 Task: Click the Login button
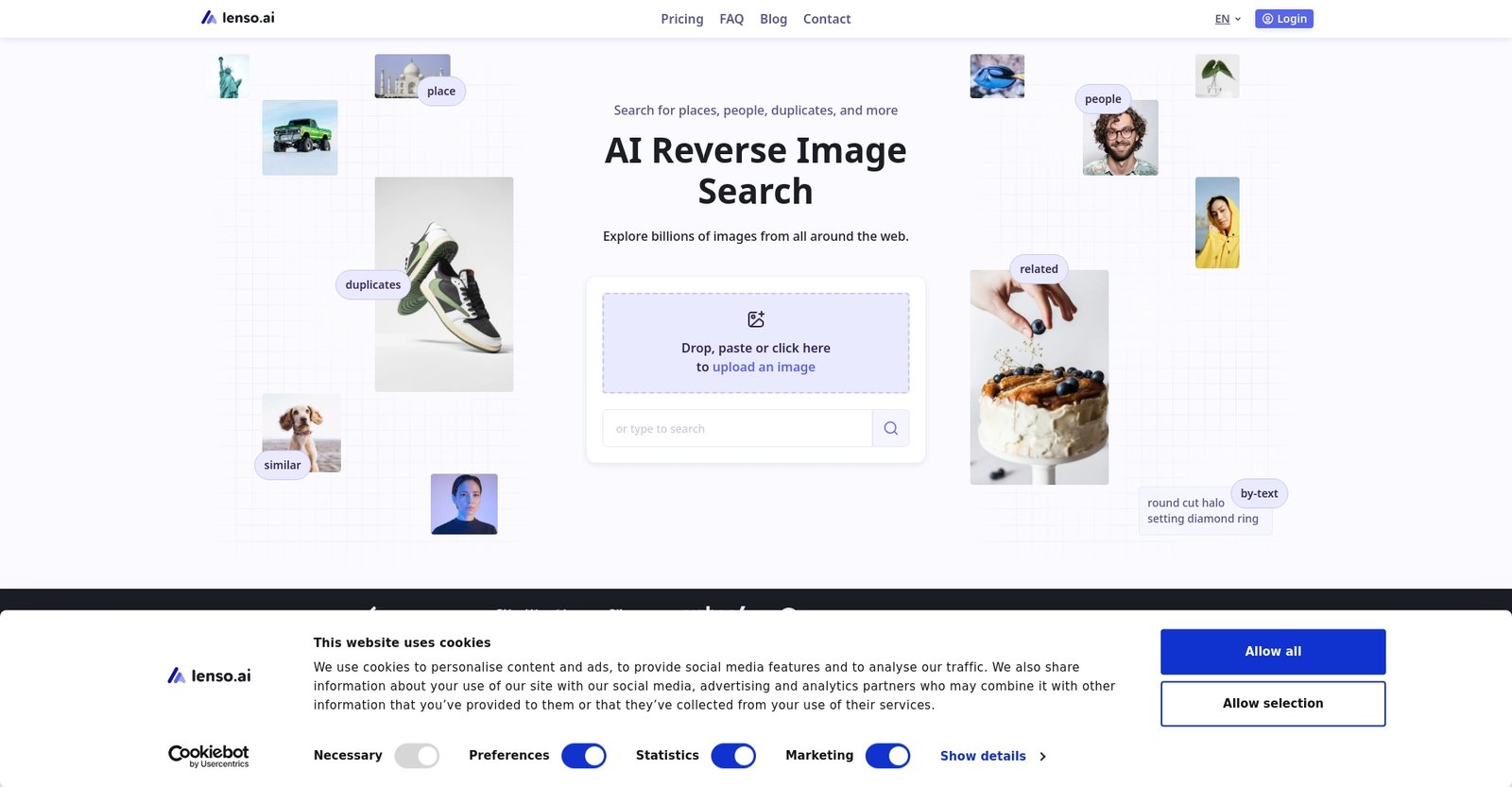[1284, 19]
